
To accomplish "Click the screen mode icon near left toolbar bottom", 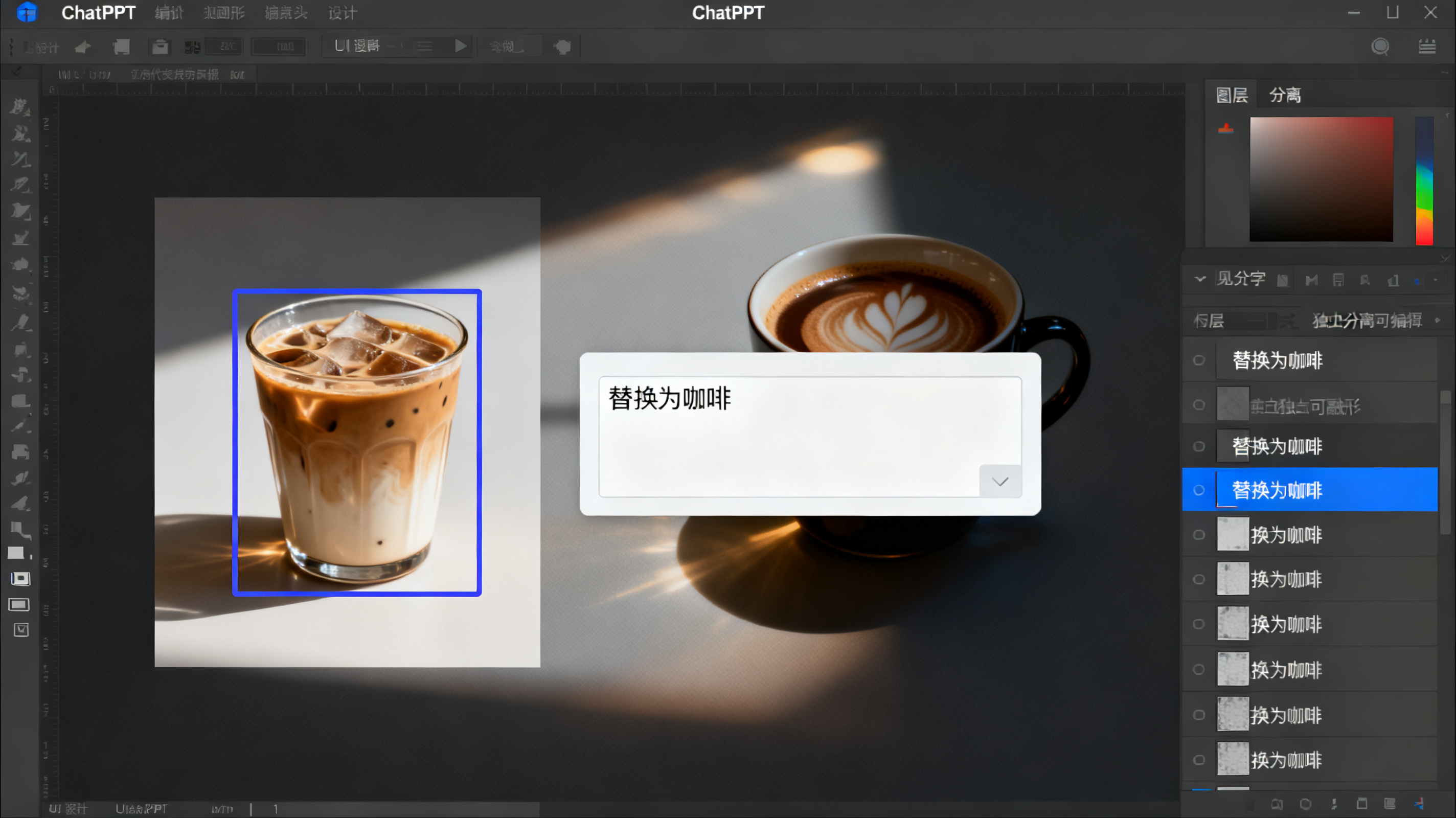I will 18,605.
